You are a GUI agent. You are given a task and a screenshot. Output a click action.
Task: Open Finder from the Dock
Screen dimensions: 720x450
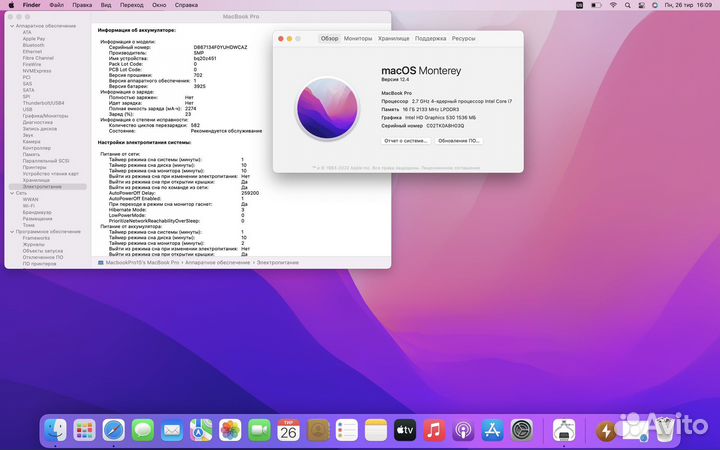55,431
